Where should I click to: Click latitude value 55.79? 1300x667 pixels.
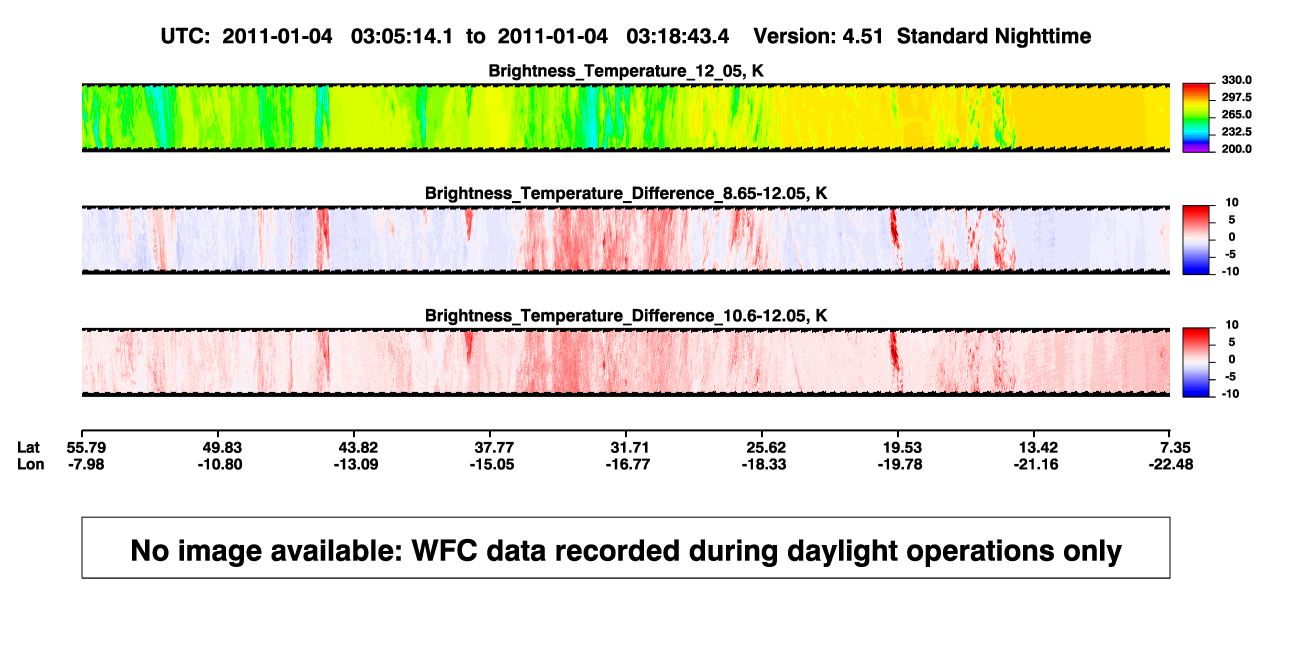tap(85, 447)
